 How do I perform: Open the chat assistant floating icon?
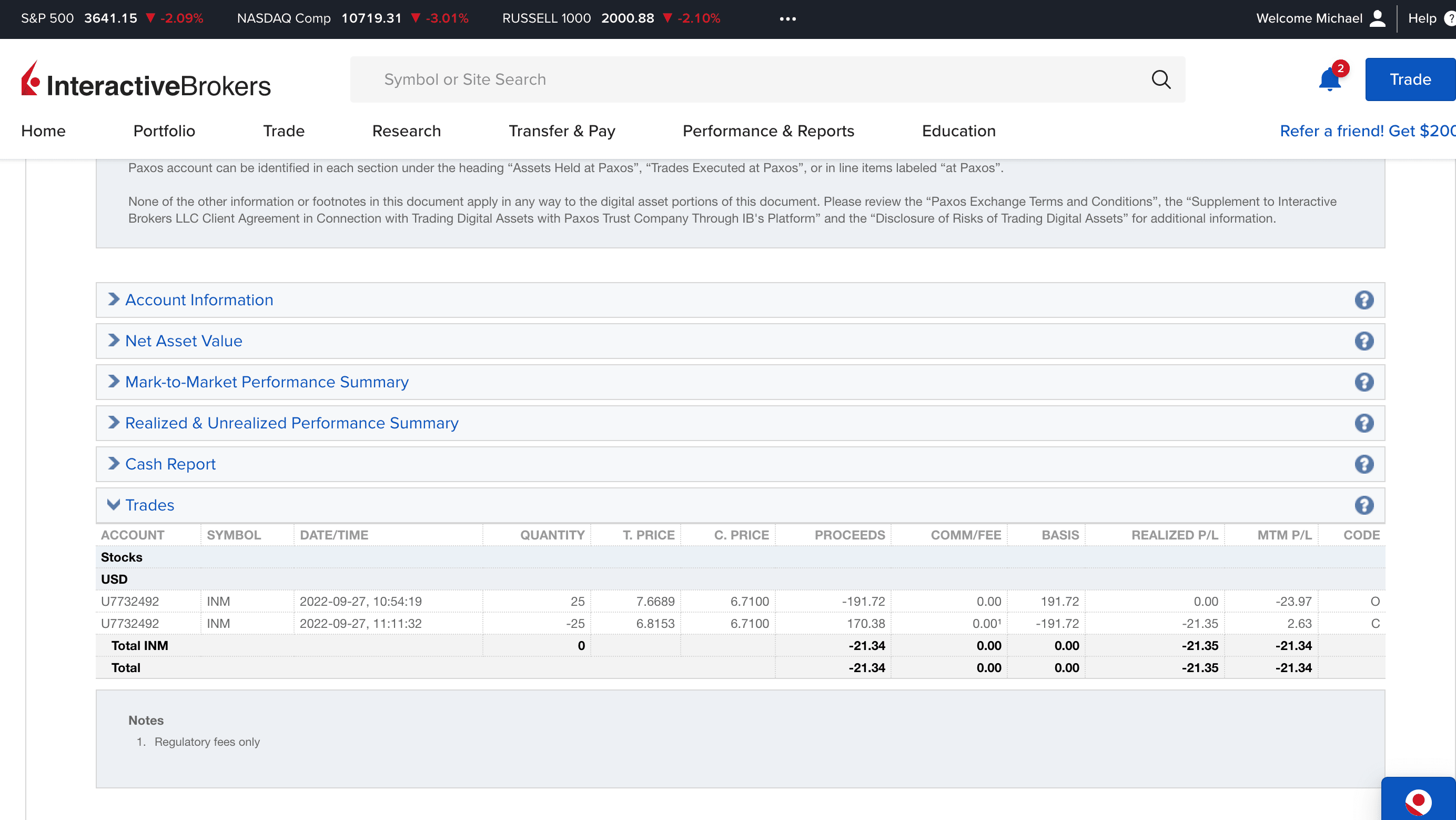point(1418,802)
